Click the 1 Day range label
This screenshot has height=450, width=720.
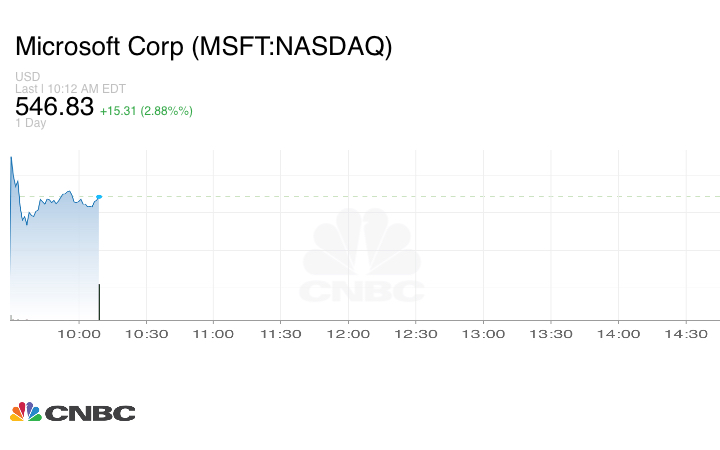31,124
